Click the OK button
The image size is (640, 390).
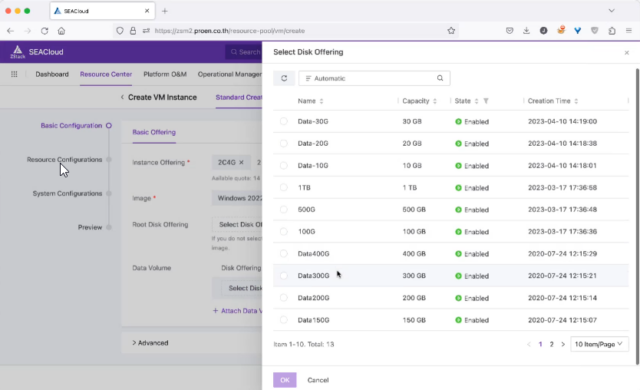click(x=285, y=380)
